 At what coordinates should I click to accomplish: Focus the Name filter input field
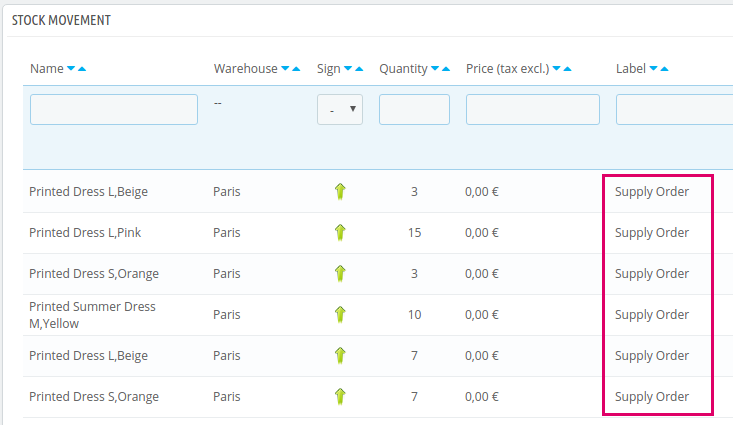point(114,109)
